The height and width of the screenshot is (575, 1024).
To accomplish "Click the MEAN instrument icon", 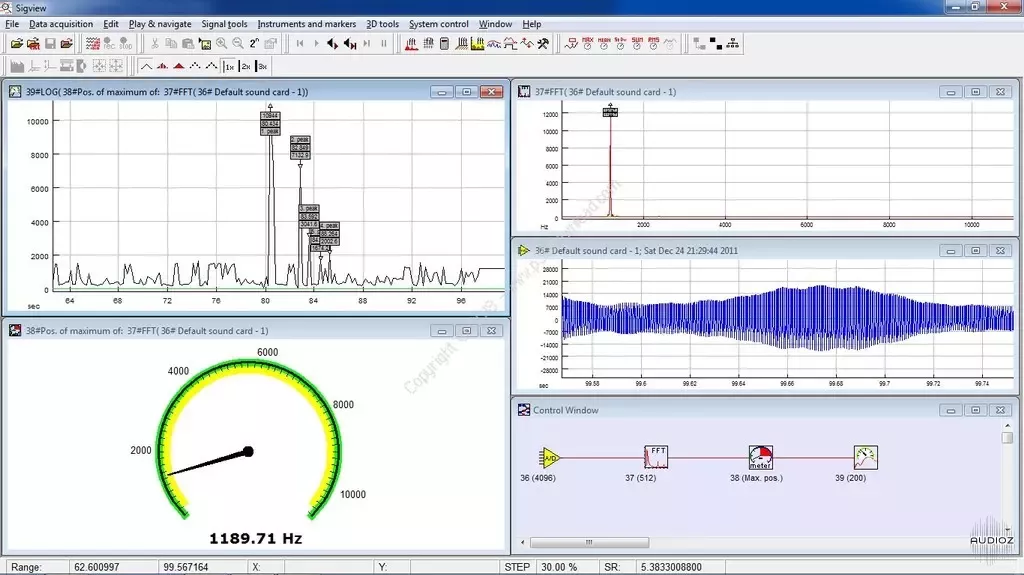I will click(x=603, y=44).
